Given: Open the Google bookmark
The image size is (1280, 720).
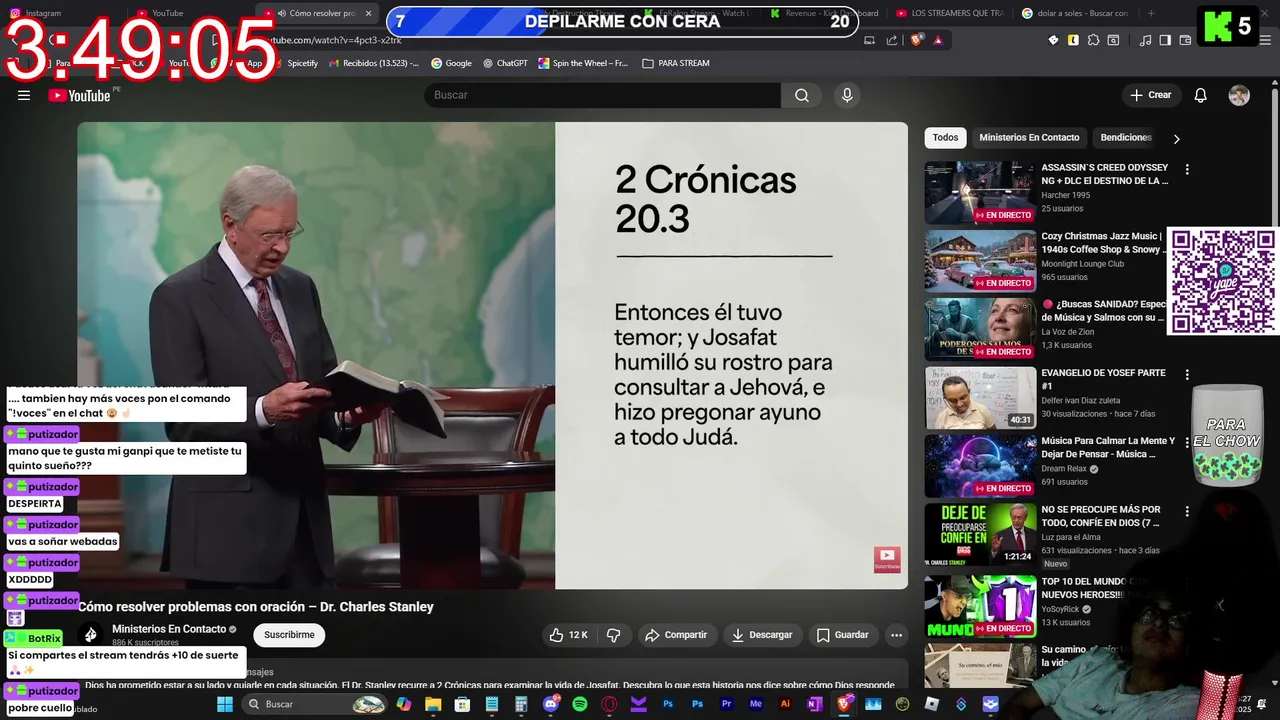Looking at the screenshot, I should pos(451,63).
